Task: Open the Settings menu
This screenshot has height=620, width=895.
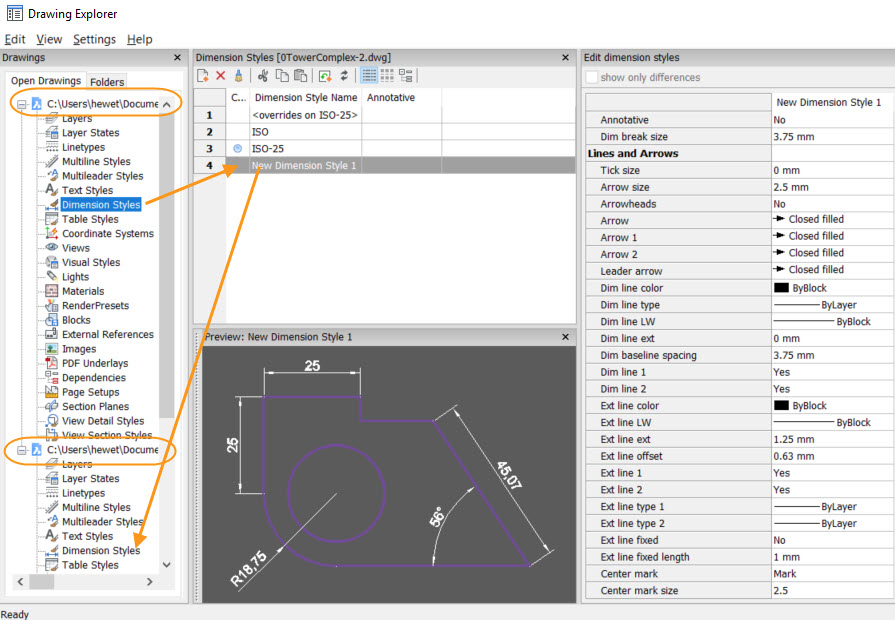Action: (94, 39)
